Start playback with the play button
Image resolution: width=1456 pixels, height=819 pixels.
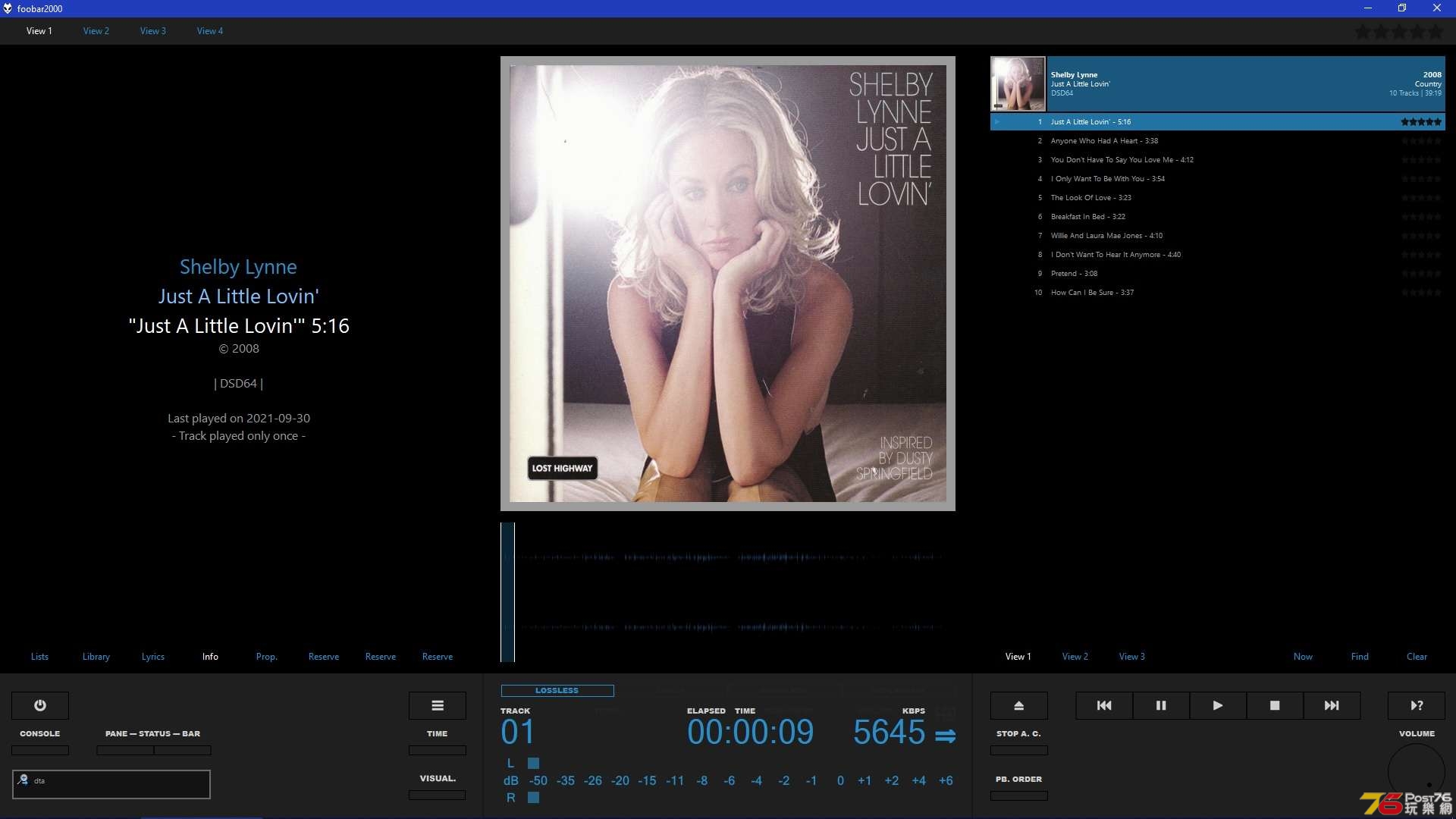tap(1218, 705)
